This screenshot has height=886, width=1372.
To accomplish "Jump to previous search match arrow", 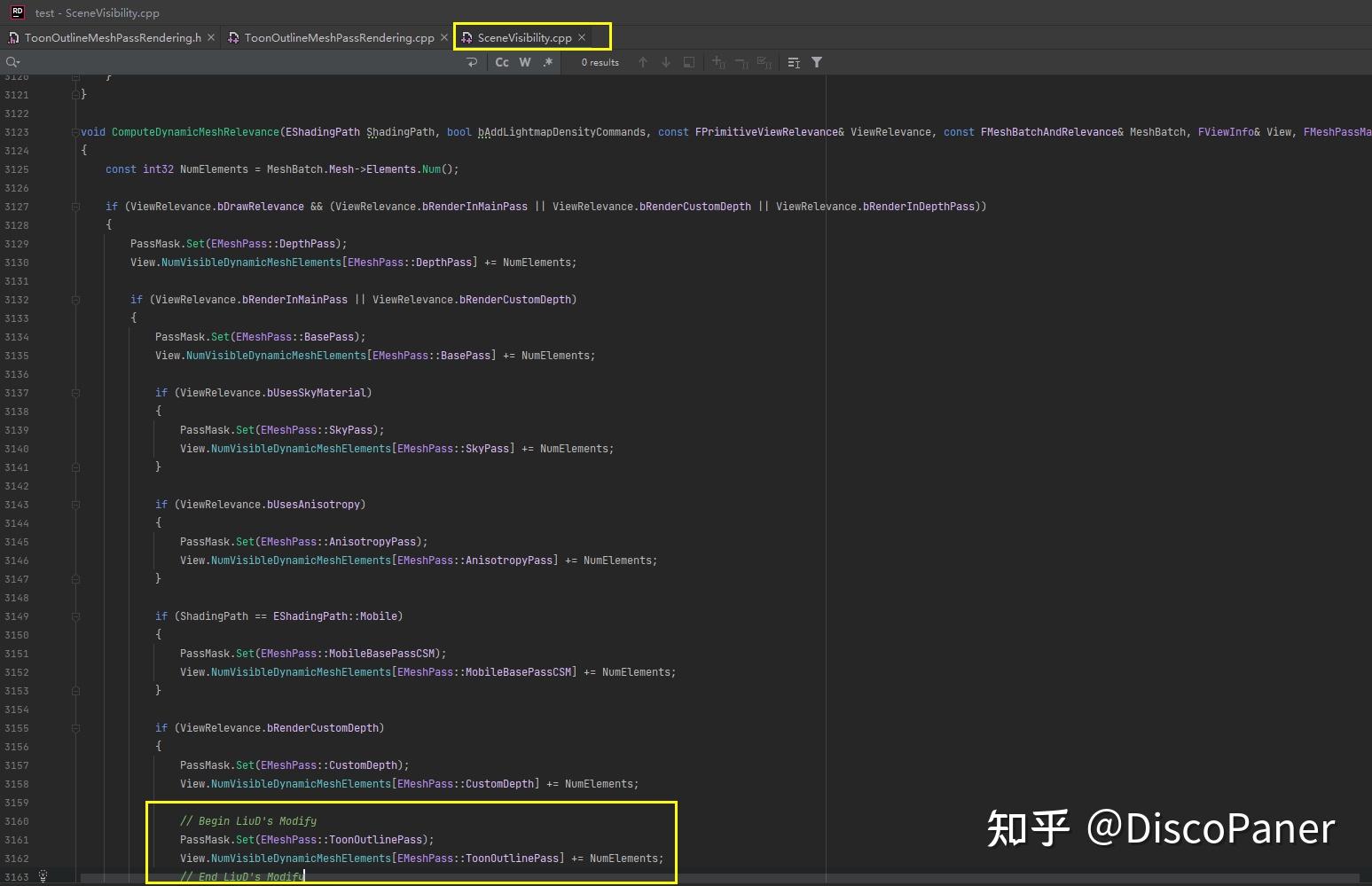I will pos(643,62).
